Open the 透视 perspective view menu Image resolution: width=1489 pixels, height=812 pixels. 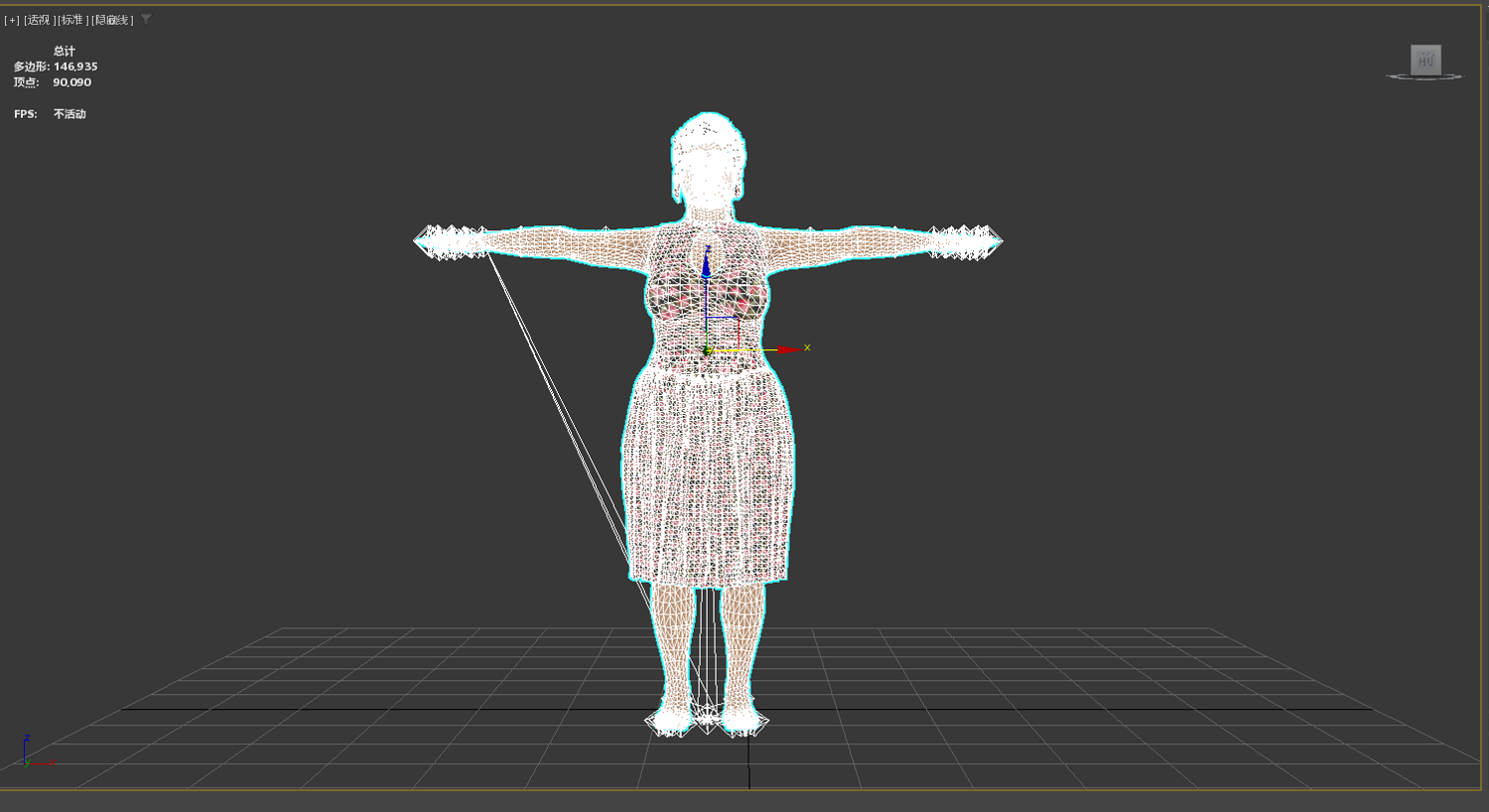pyautogui.click(x=40, y=20)
